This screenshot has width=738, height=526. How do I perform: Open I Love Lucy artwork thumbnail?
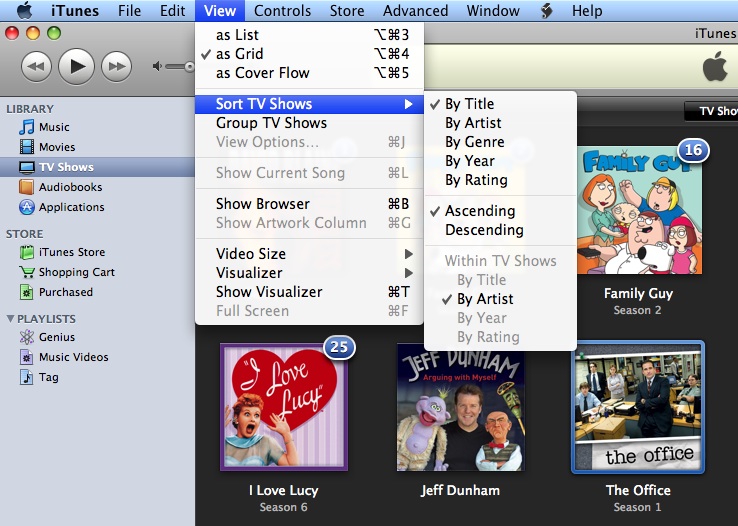[284, 407]
